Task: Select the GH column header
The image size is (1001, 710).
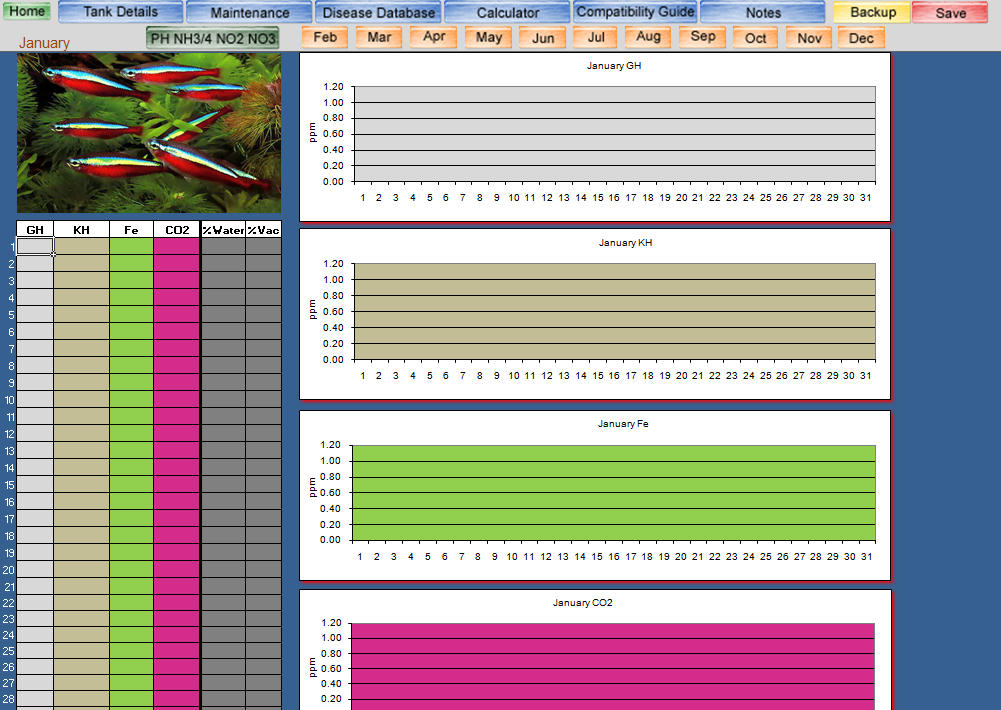Action: coord(35,229)
